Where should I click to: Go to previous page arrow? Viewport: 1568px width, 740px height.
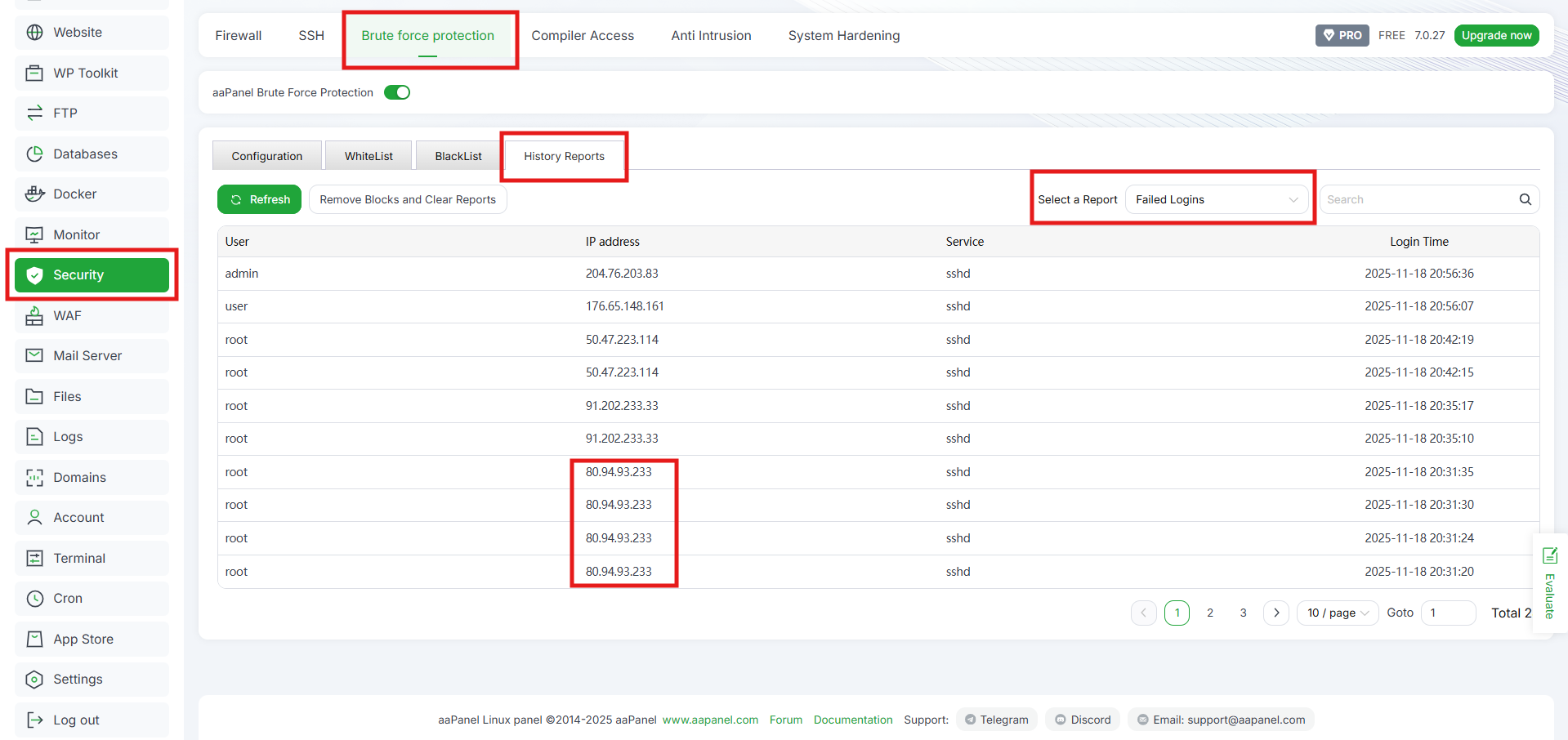[1144, 613]
